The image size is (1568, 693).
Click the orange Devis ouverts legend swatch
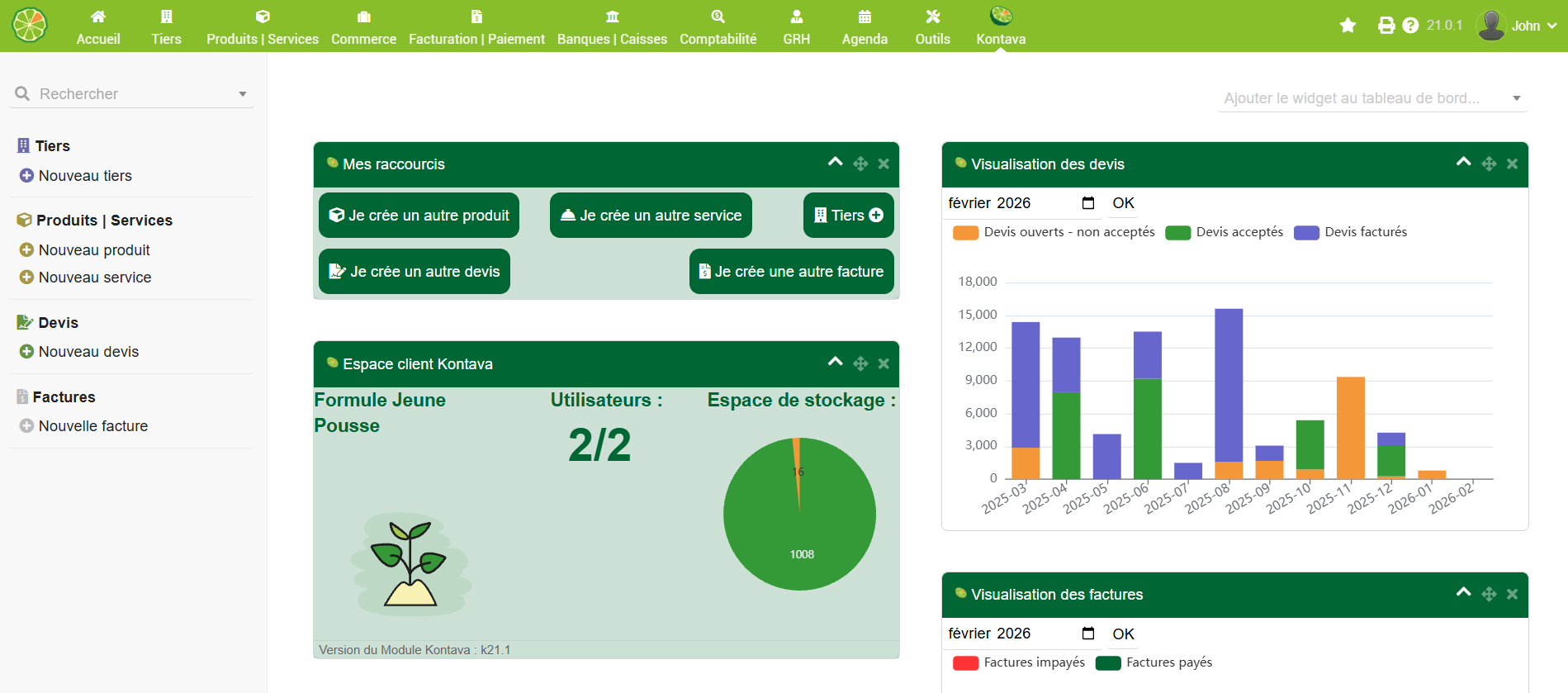[965, 233]
